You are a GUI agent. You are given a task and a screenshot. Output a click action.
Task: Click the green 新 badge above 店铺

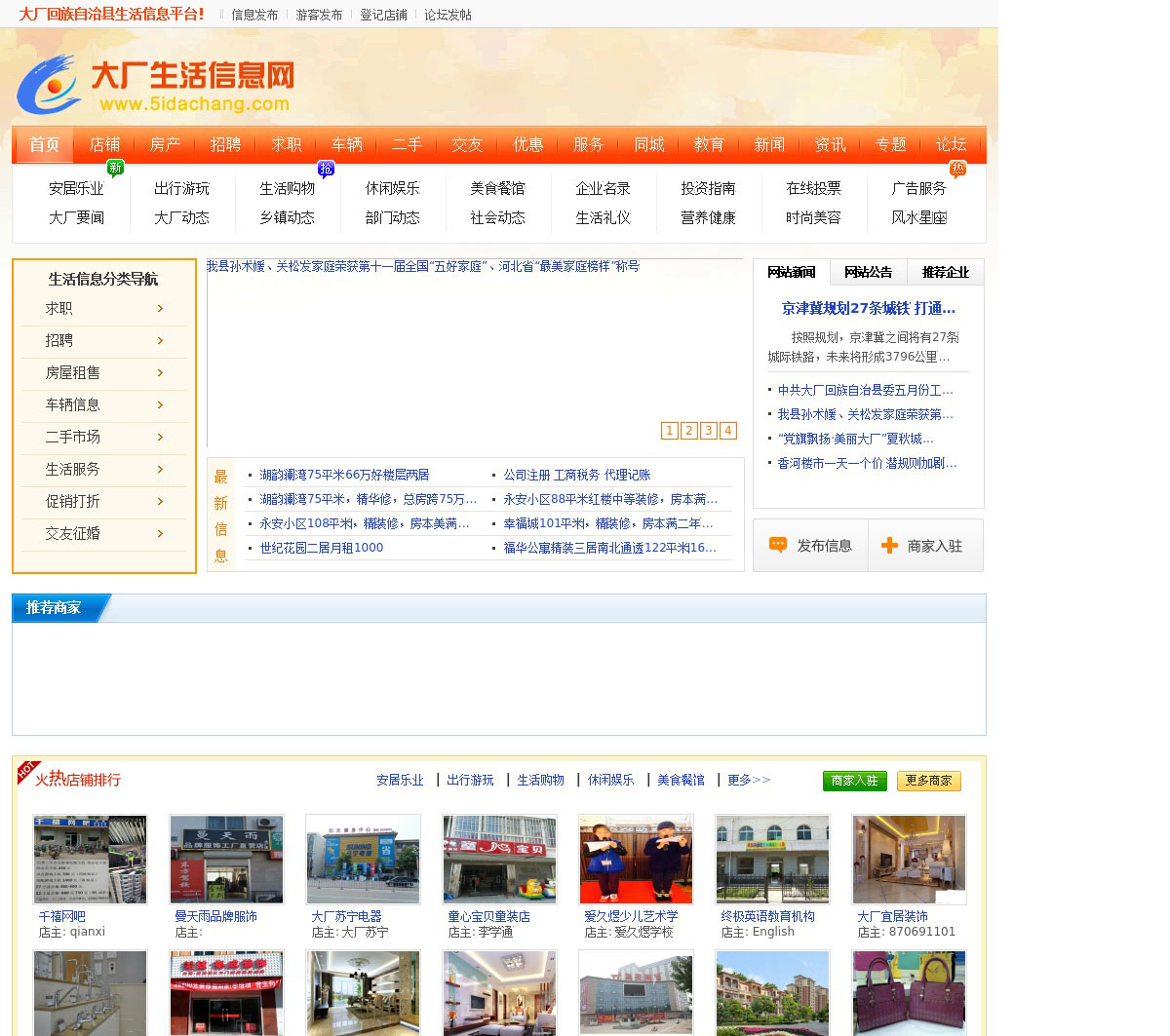tap(115, 169)
